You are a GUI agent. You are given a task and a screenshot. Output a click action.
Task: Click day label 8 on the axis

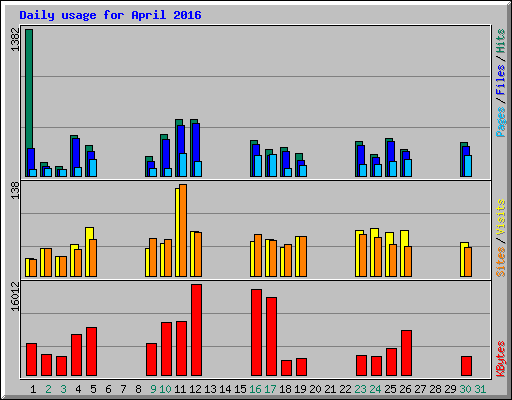[x=138, y=389]
